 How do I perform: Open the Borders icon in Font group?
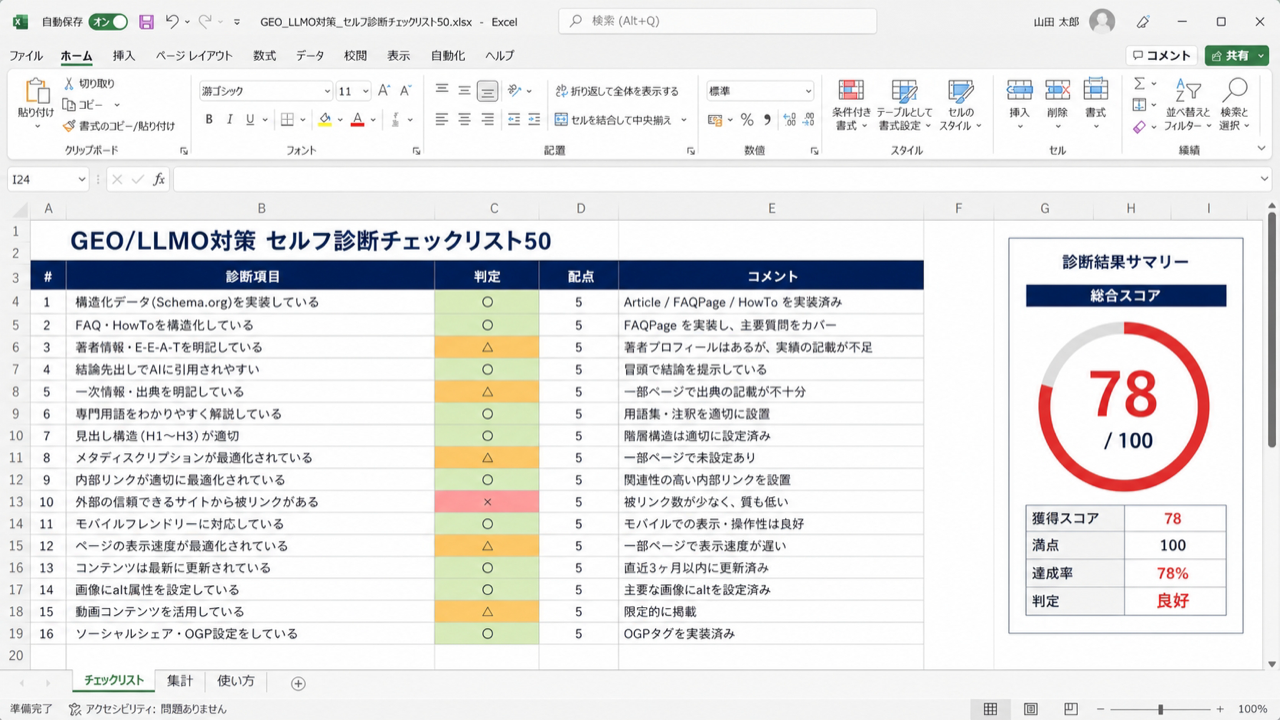point(288,120)
